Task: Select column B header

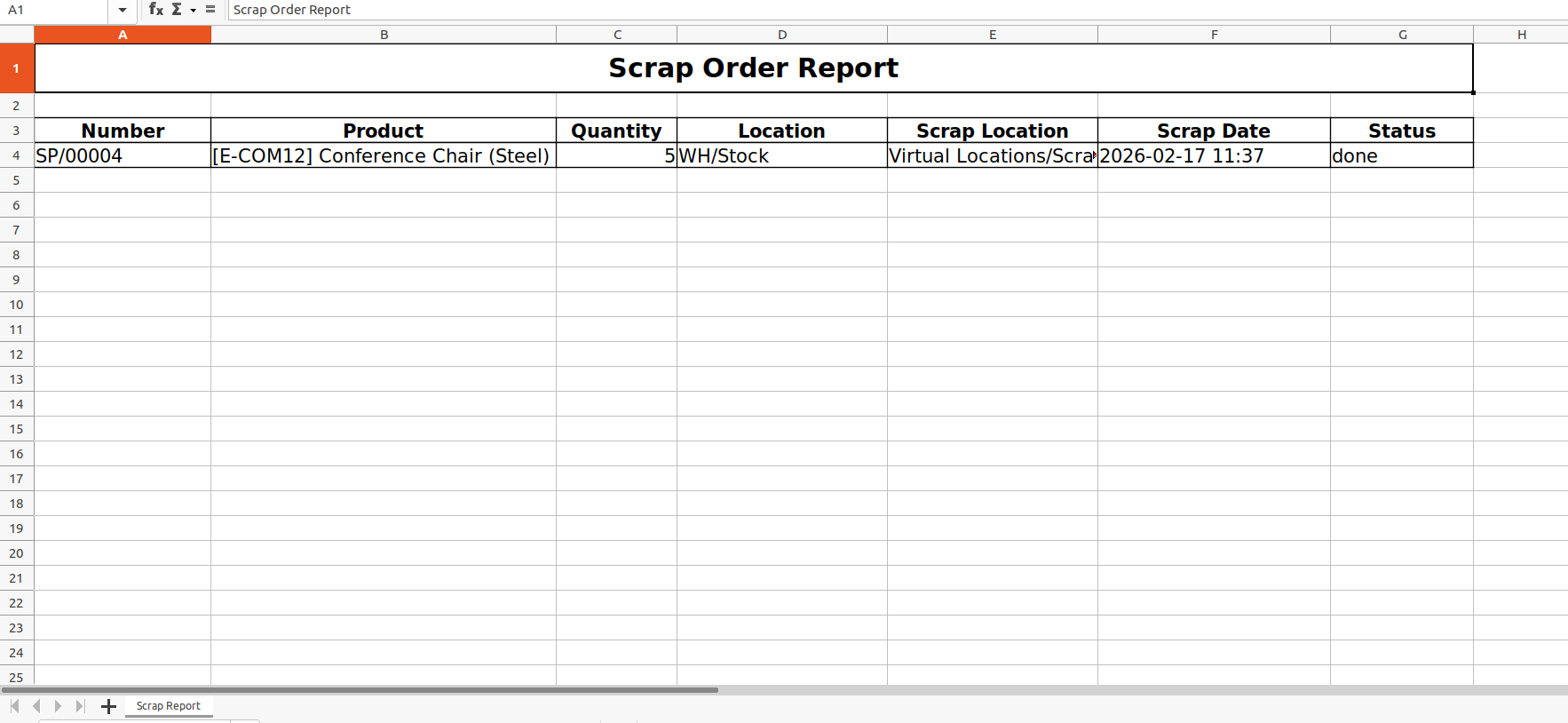Action: (384, 35)
